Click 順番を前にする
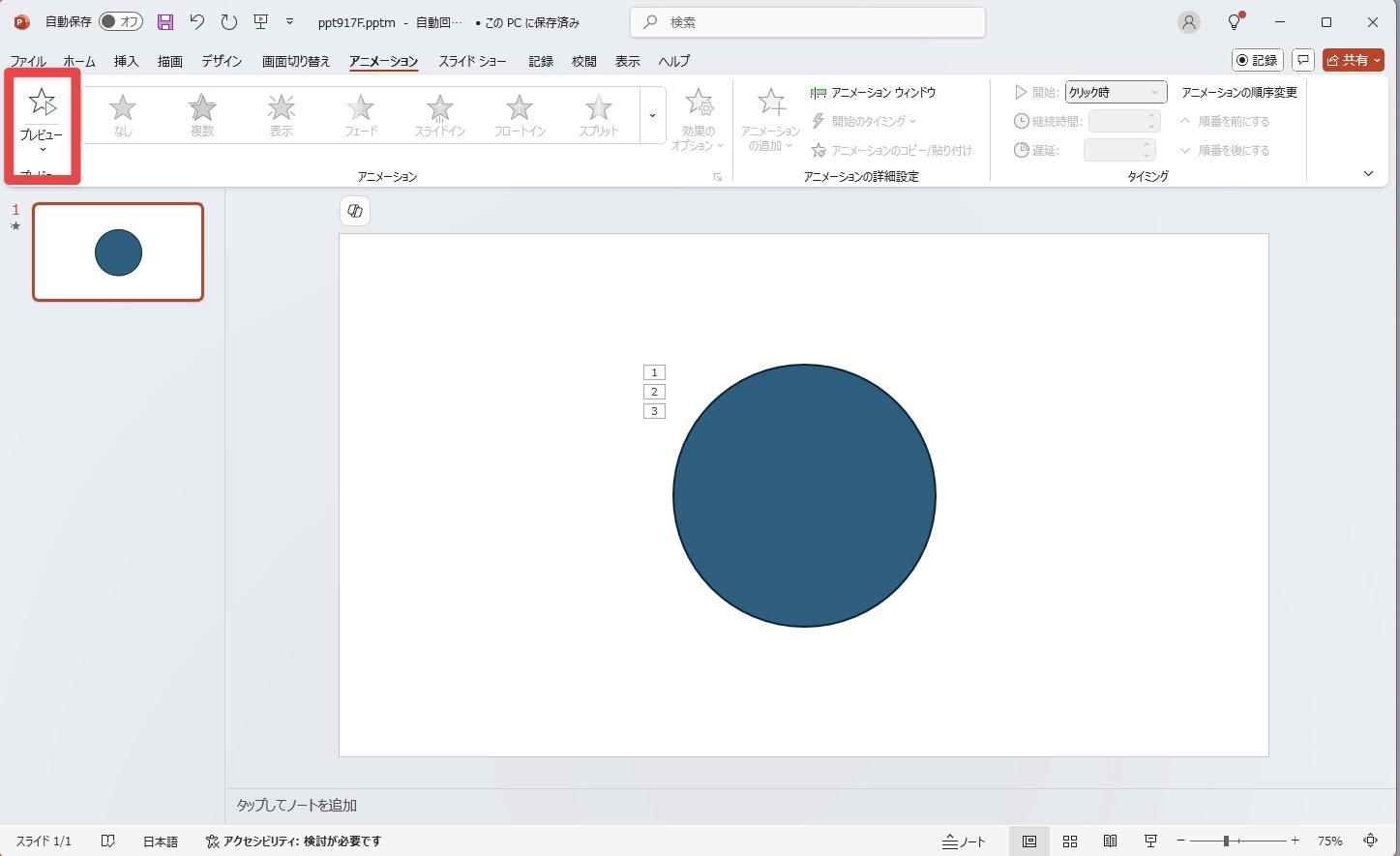Image resolution: width=1400 pixels, height=856 pixels. (x=1224, y=122)
